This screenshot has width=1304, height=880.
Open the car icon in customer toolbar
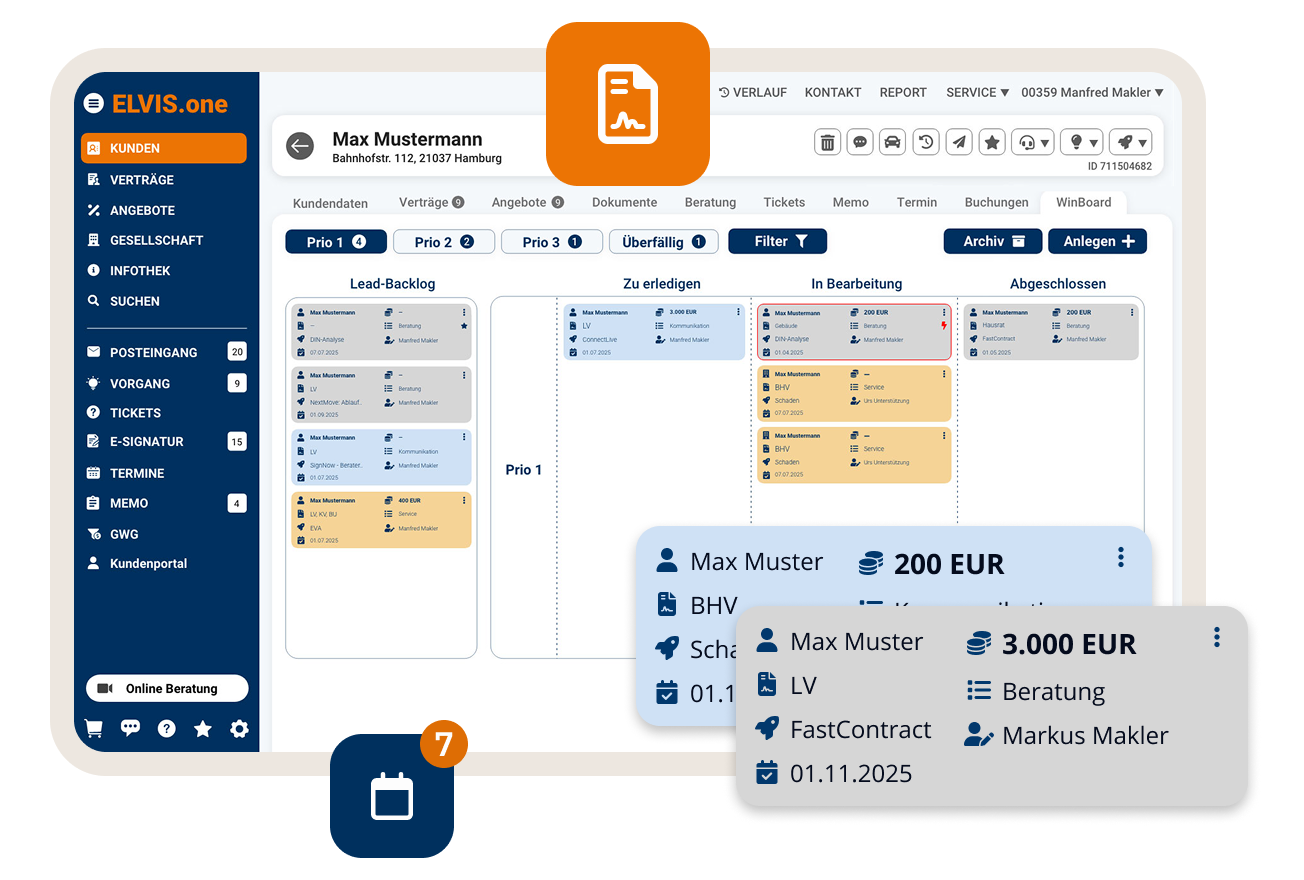point(893,142)
